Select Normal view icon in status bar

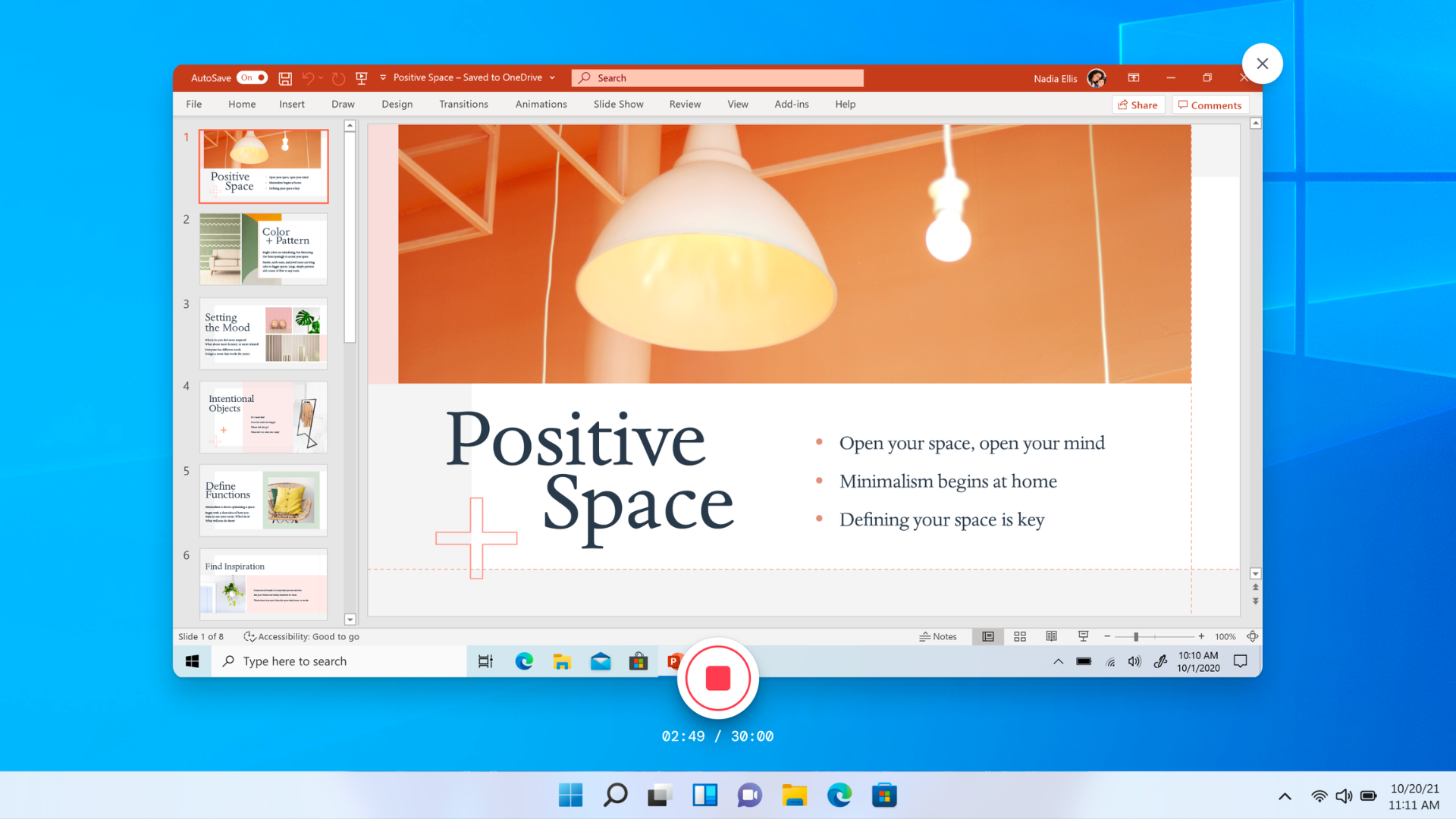pos(988,635)
